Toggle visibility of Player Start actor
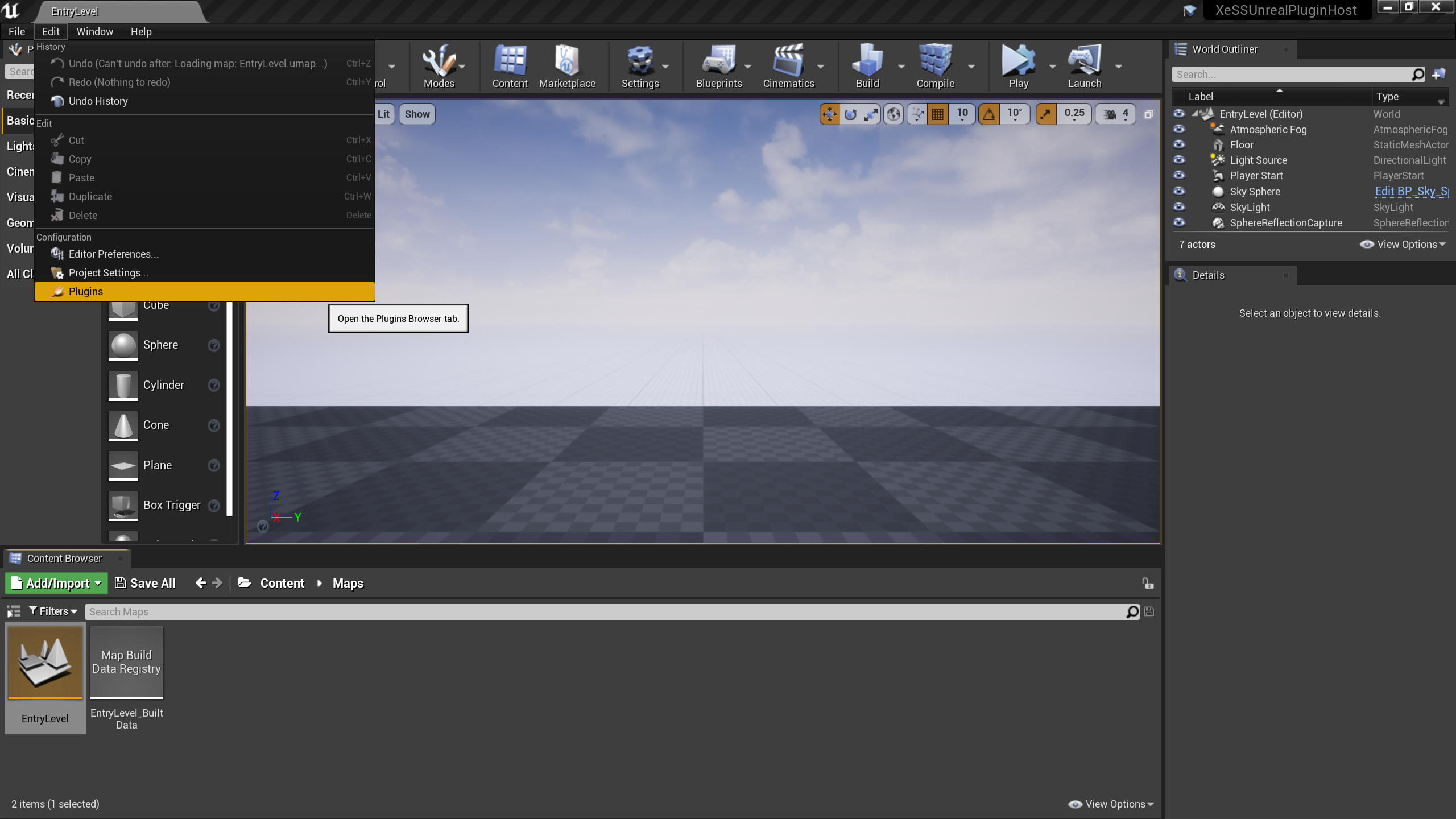The width and height of the screenshot is (1456, 819). coord(1179,175)
